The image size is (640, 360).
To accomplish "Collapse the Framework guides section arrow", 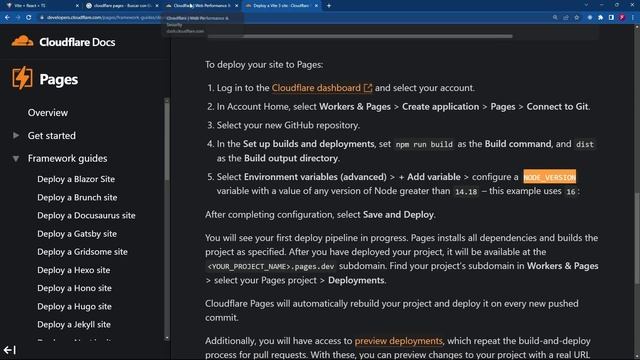I will point(16,158).
